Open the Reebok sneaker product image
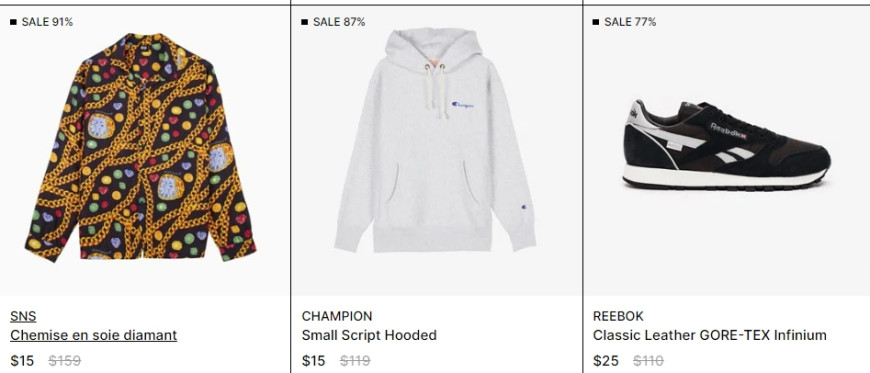 coord(726,145)
